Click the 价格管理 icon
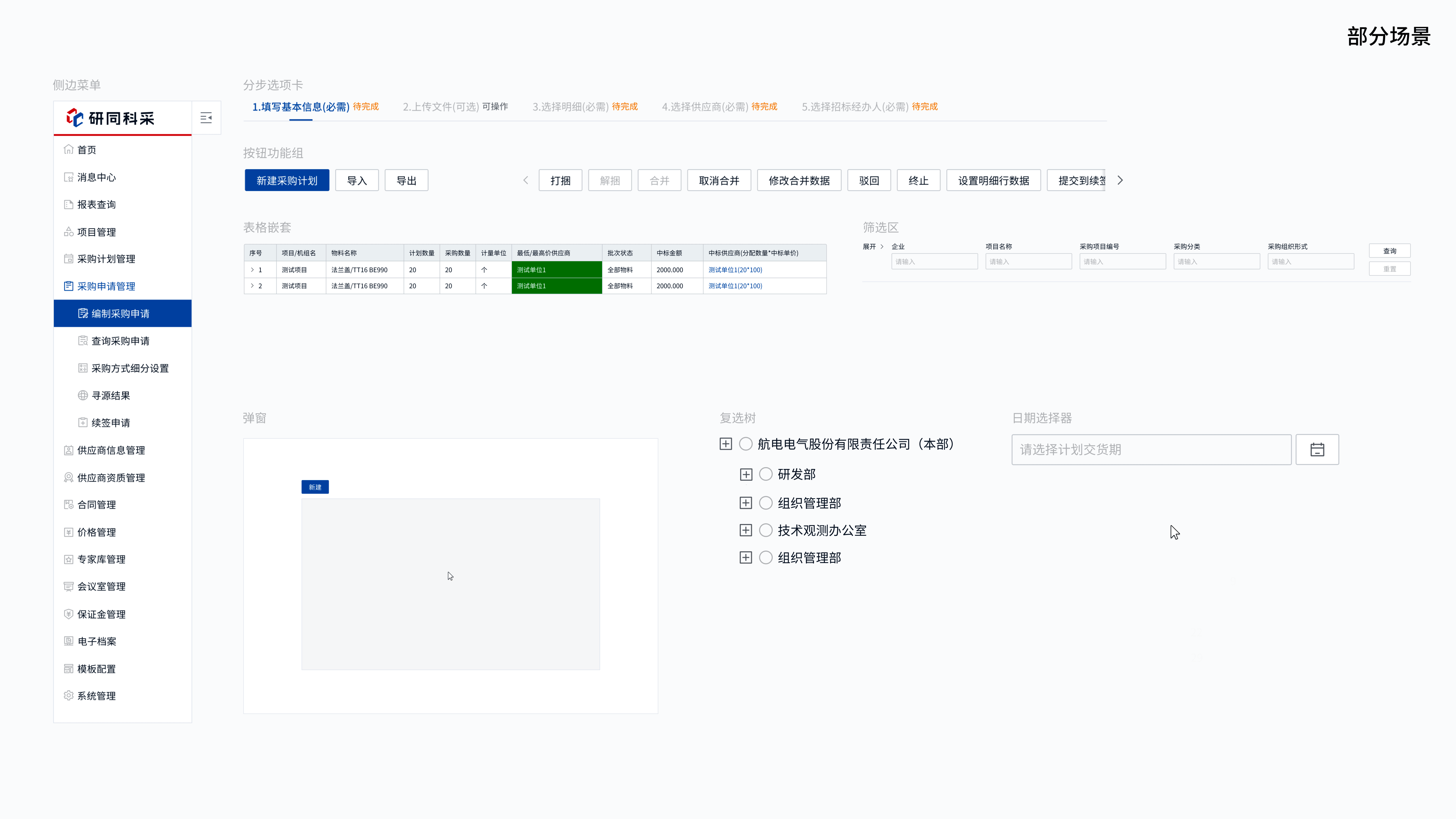 tap(68, 532)
